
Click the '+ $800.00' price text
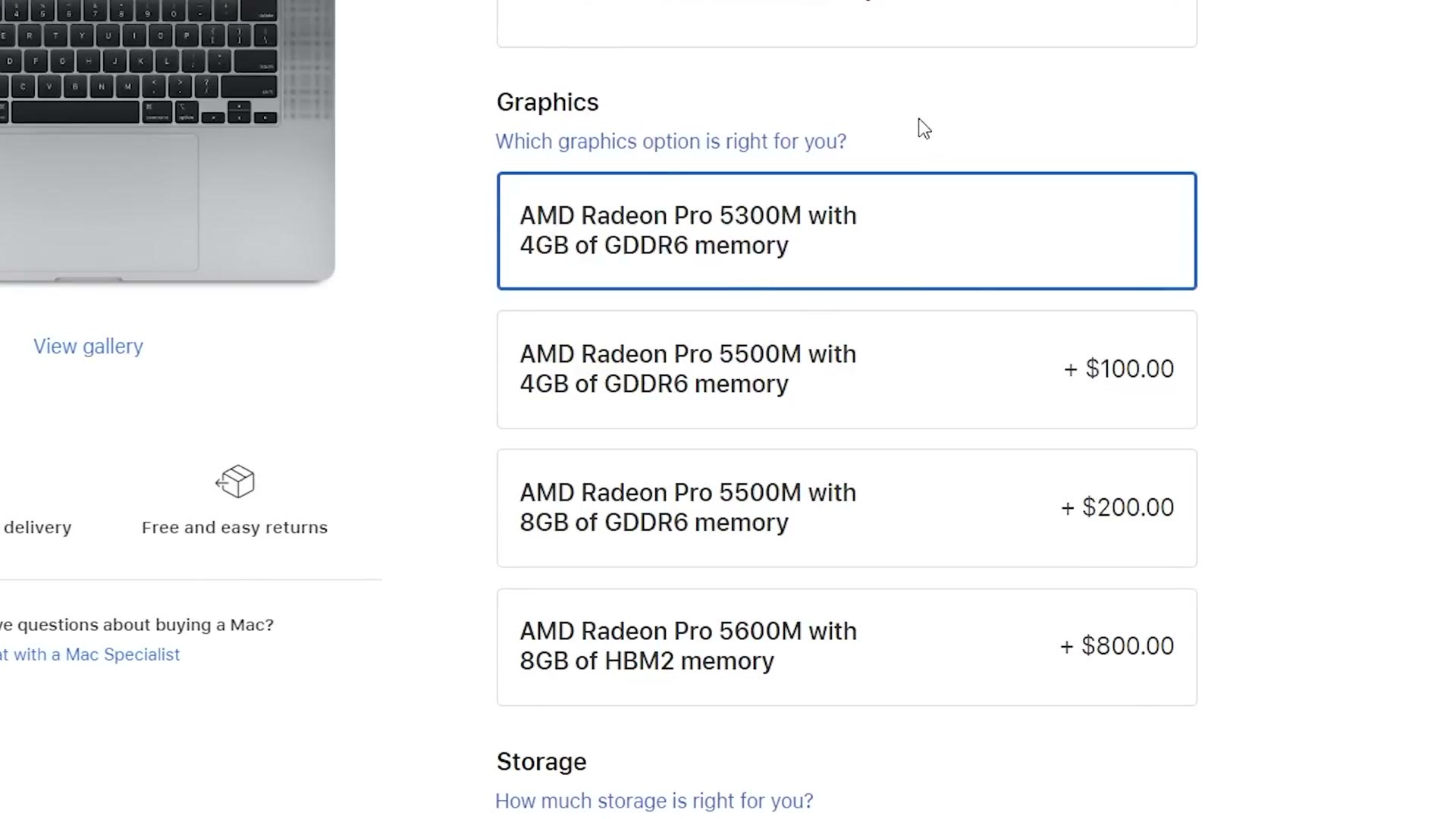pyautogui.click(x=1117, y=646)
